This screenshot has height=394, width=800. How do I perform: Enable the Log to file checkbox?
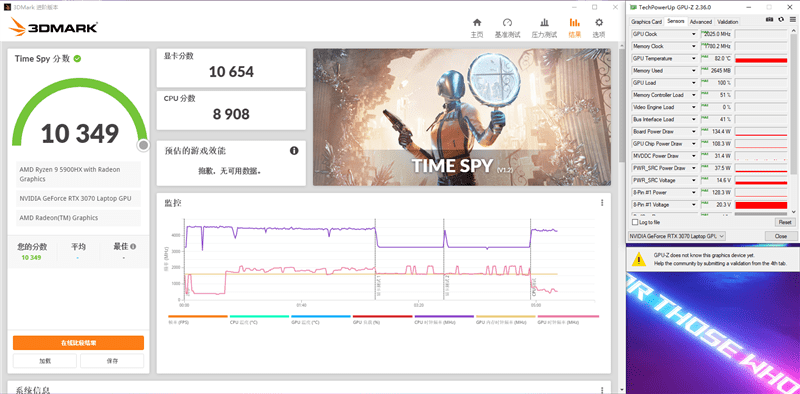pyautogui.click(x=635, y=223)
